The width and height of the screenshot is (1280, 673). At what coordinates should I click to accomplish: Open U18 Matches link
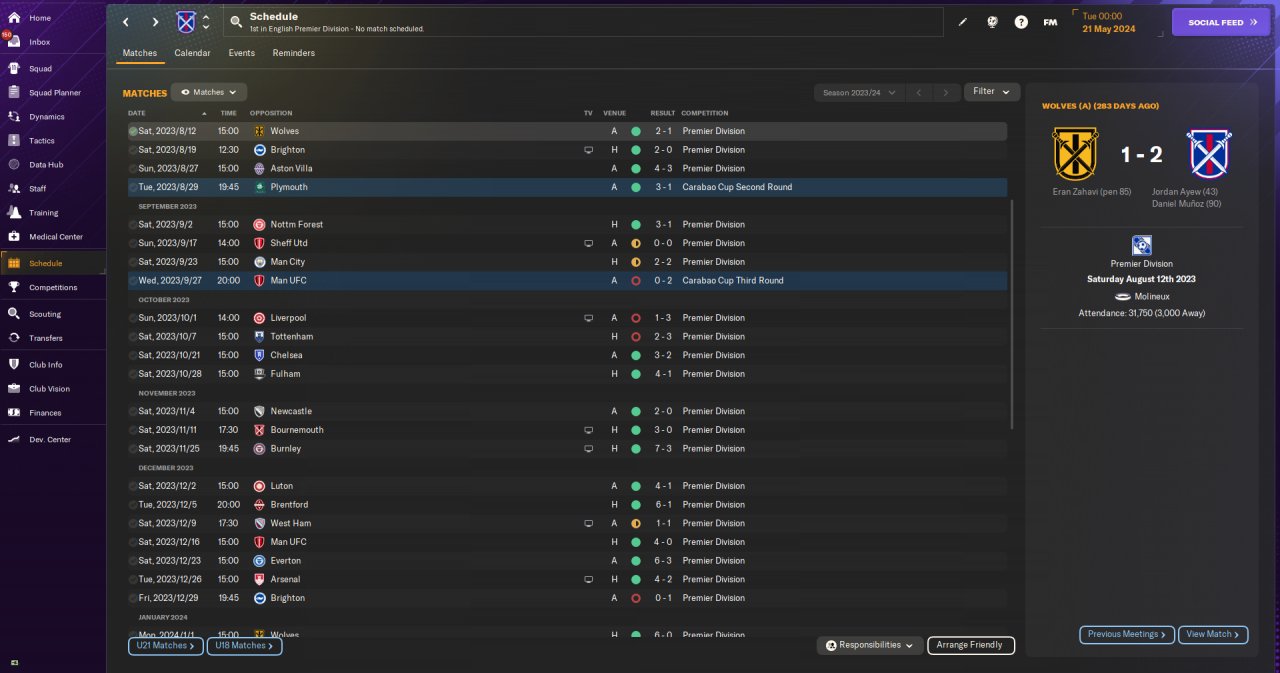click(245, 646)
